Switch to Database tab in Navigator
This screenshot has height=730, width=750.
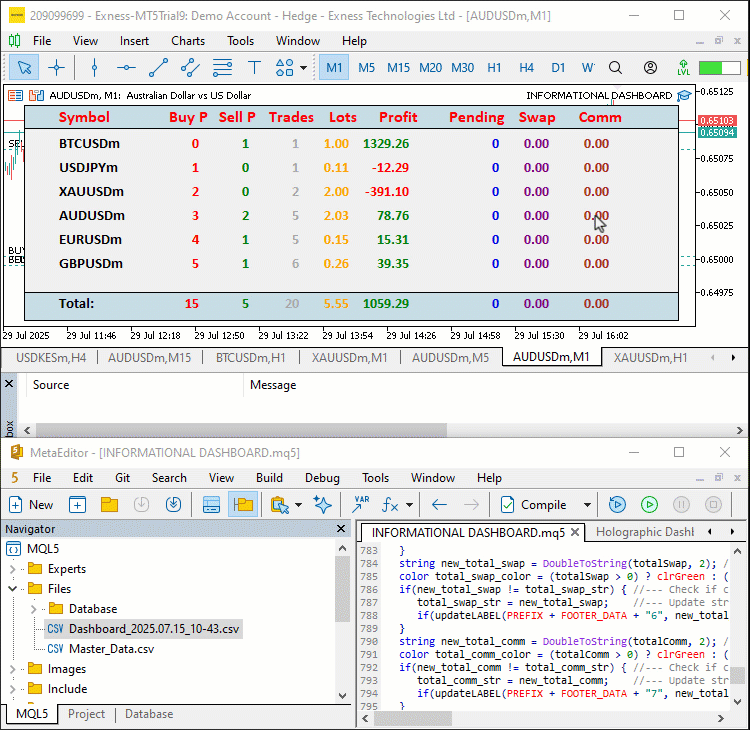[149, 714]
